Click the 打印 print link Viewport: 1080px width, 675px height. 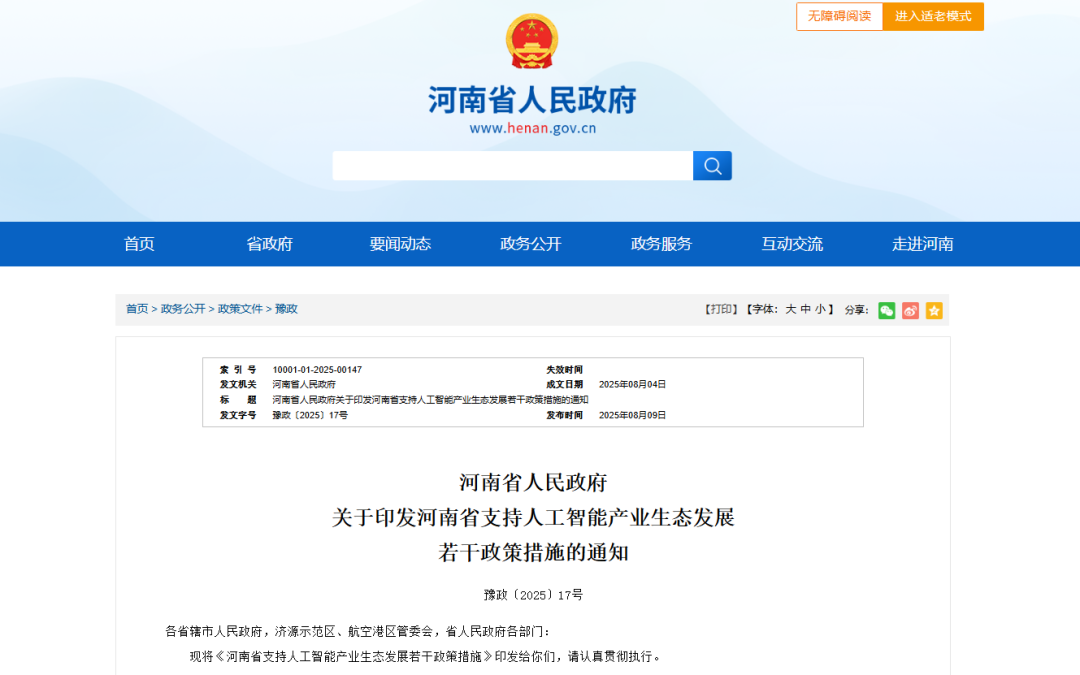720,310
